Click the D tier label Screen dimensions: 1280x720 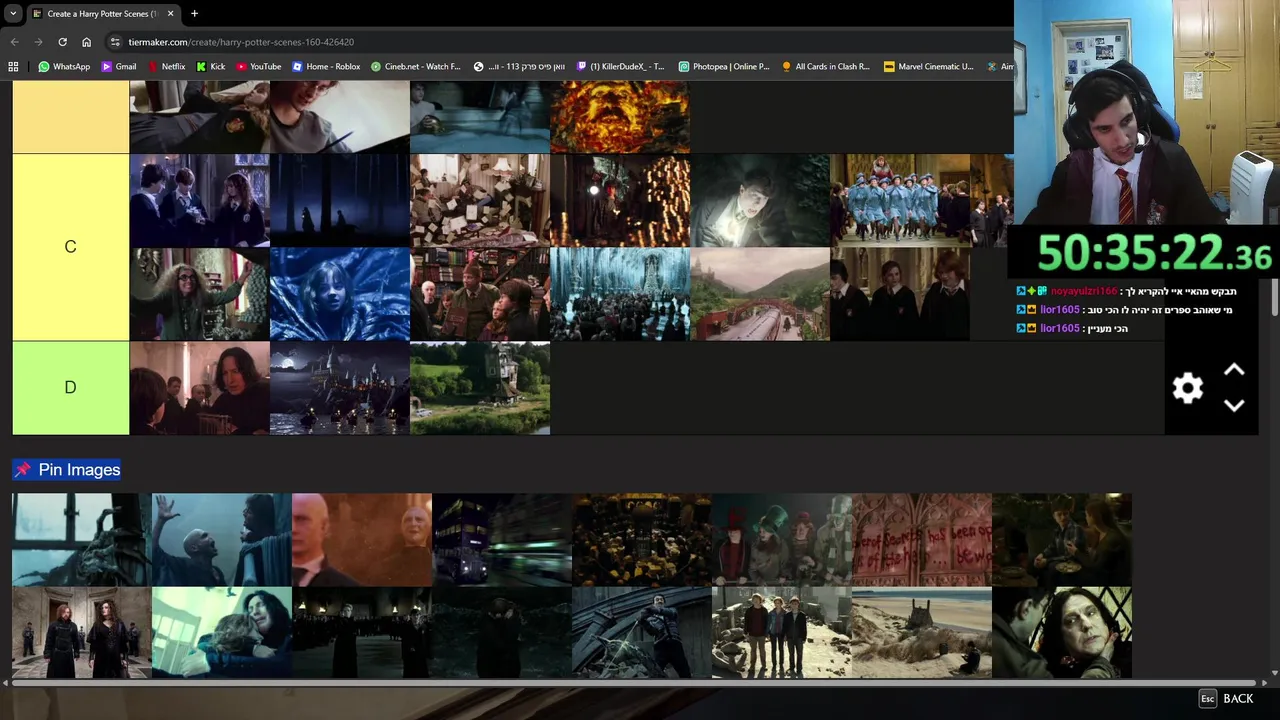(70, 388)
